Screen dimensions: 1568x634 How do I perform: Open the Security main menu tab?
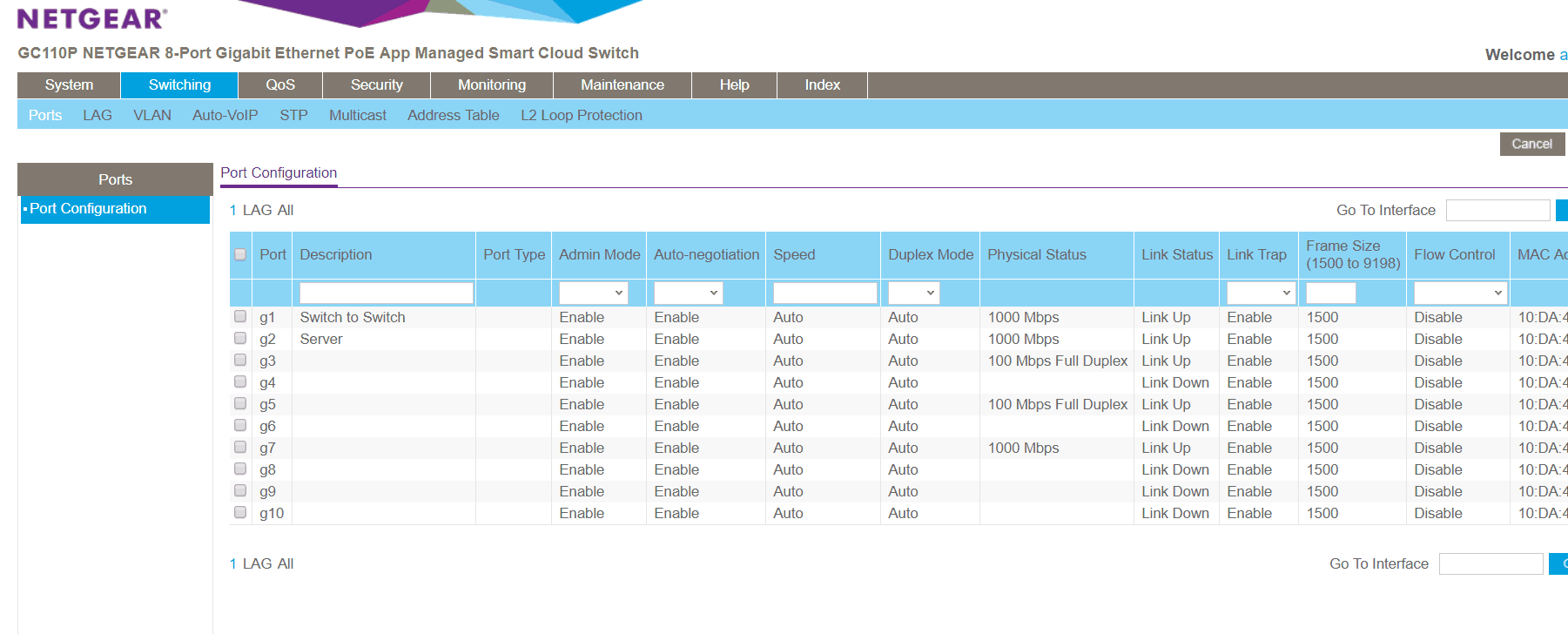(x=376, y=85)
